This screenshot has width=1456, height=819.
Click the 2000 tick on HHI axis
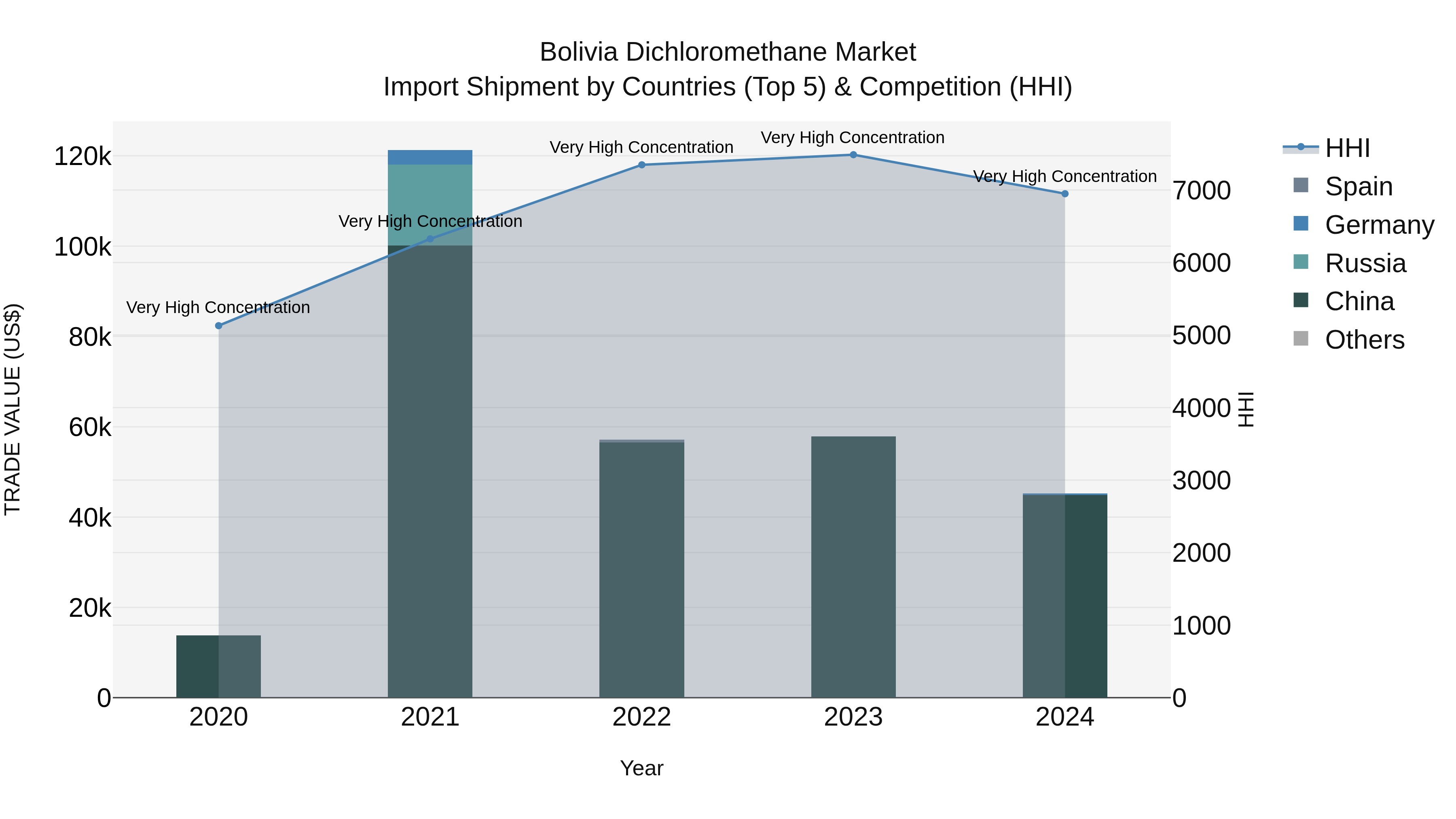click(1202, 553)
